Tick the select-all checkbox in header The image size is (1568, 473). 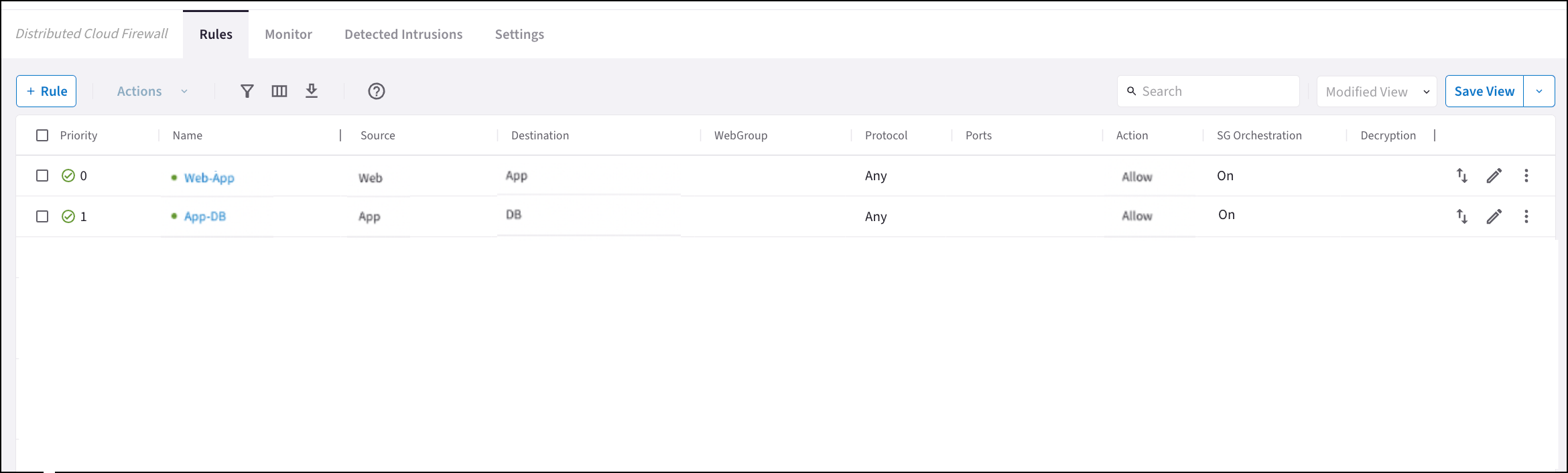pyautogui.click(x=42, y=135)
